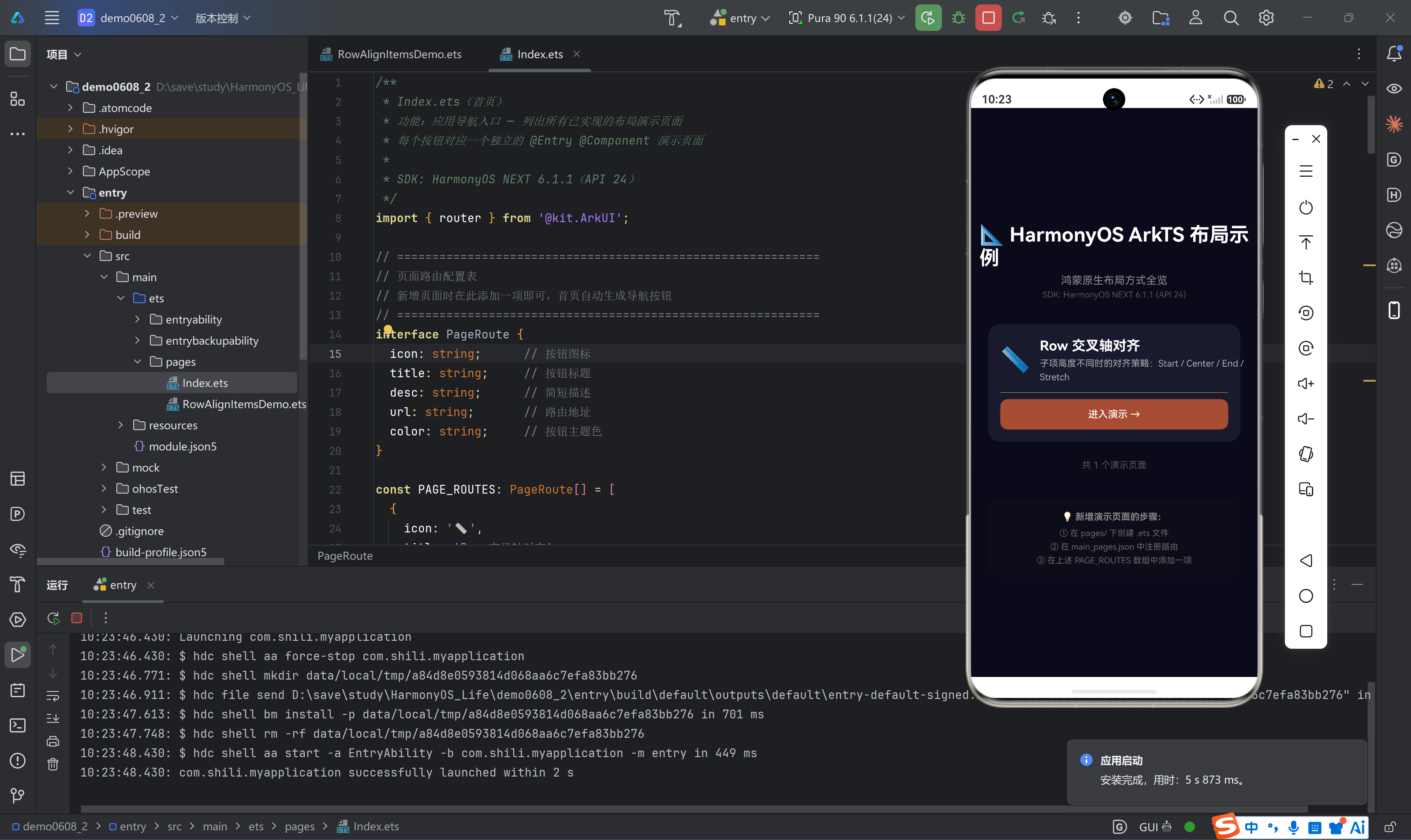Open the orange AI assistant star icon
The width and height of the screenshot is (1411, 840).
(x=1394, y=124)
